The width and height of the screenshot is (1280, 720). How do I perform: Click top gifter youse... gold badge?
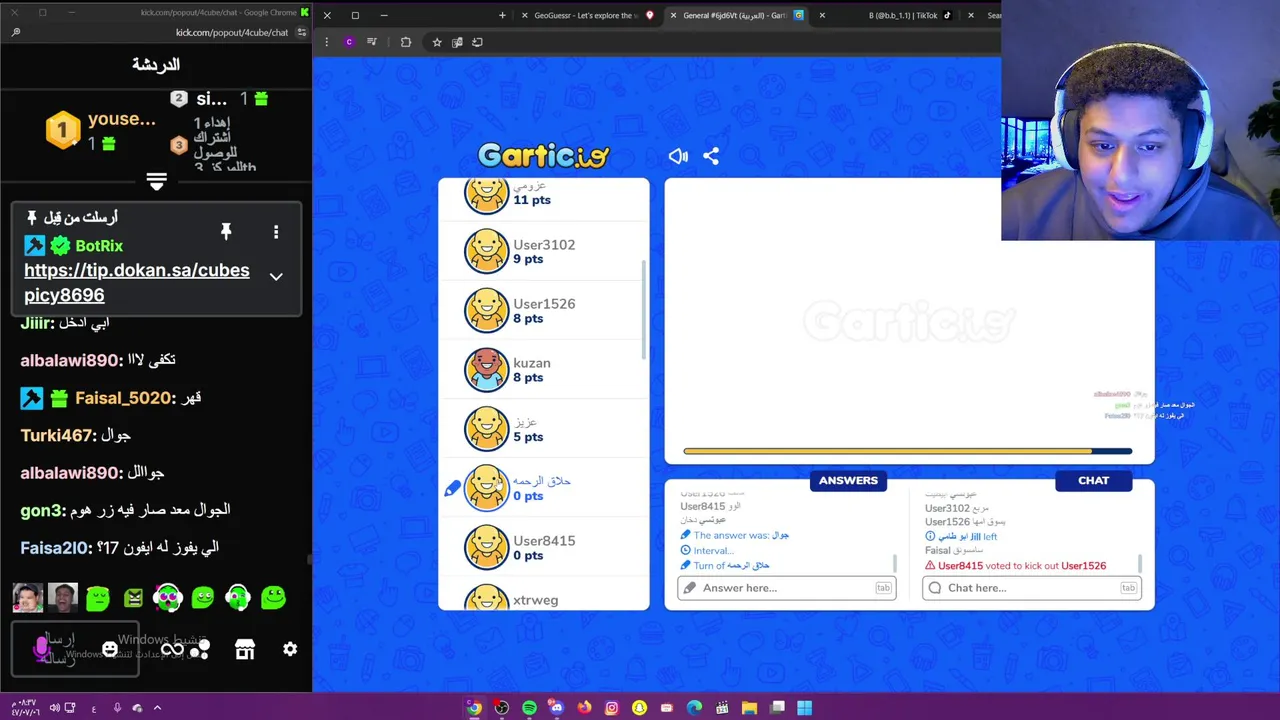[63, 130]
